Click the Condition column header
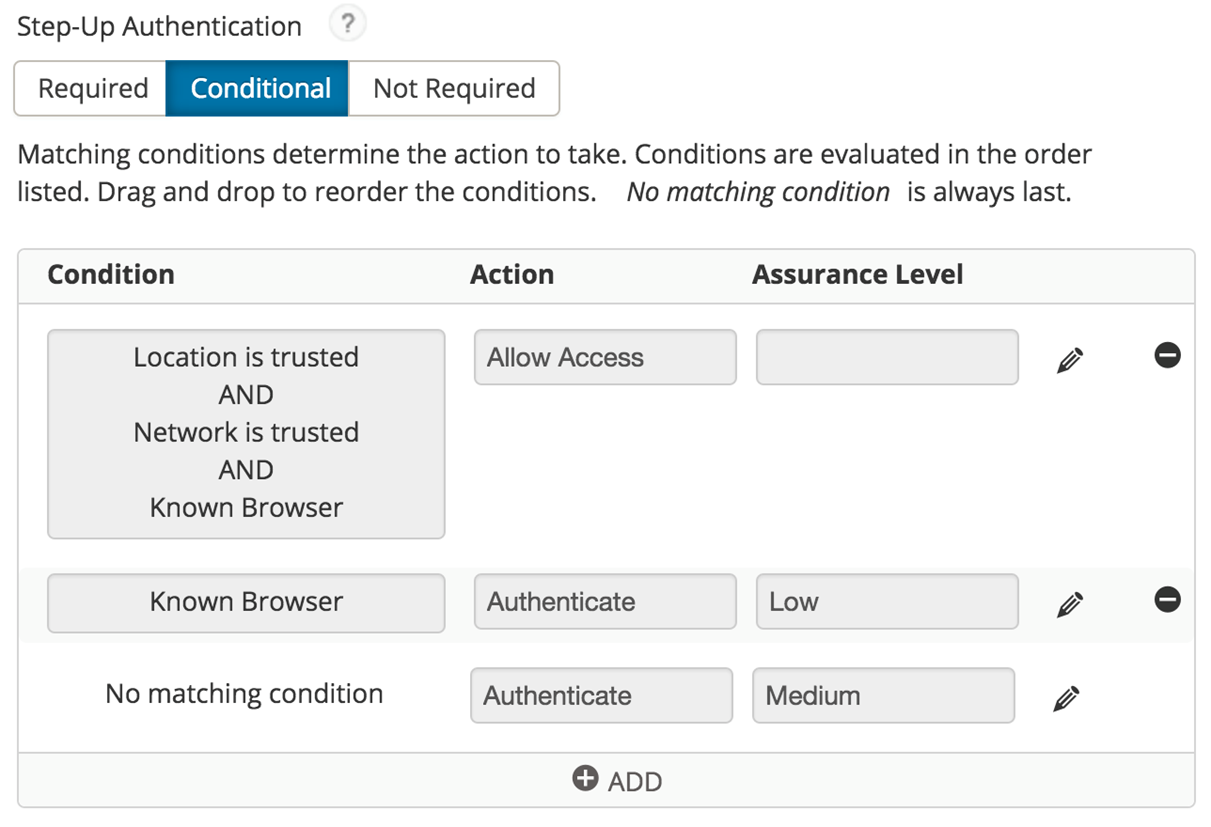Screen dimensions: 1211x827 (x=111, y=275)
